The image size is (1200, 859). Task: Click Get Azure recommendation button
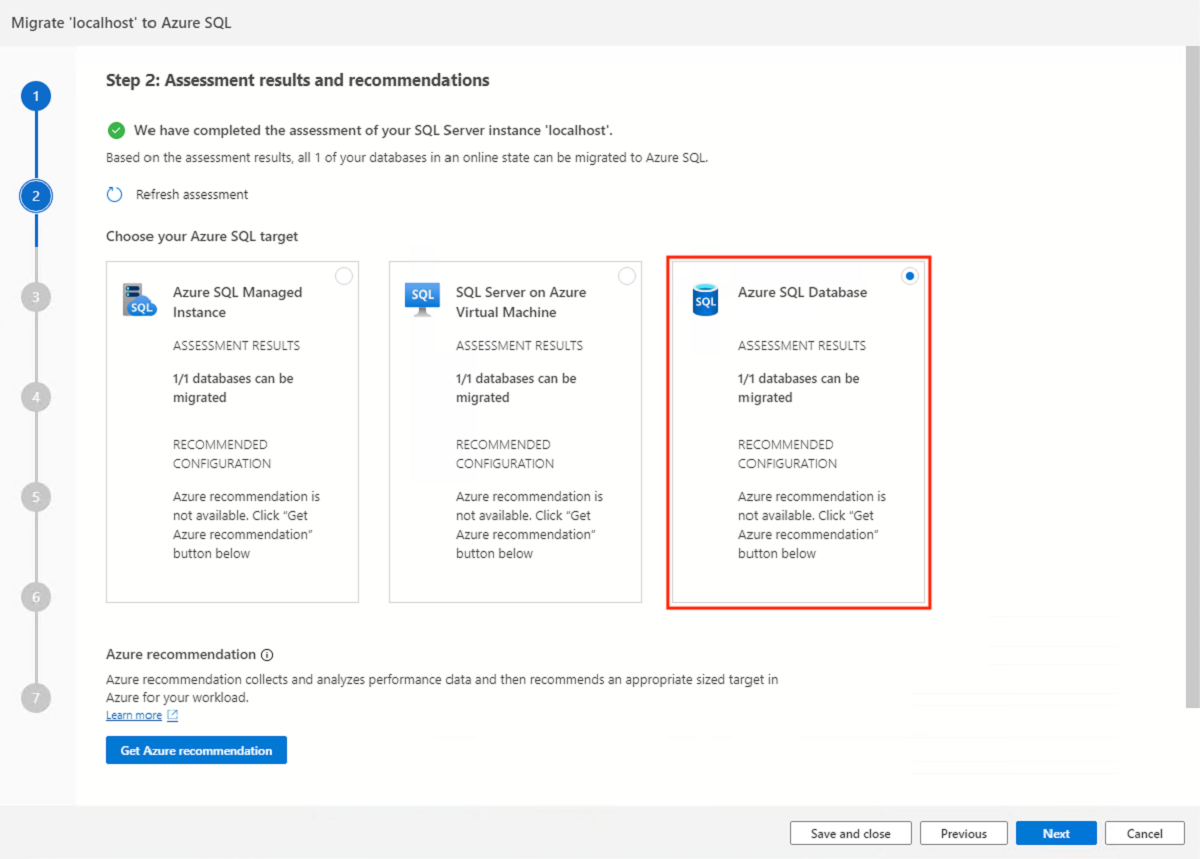point(196,750)
